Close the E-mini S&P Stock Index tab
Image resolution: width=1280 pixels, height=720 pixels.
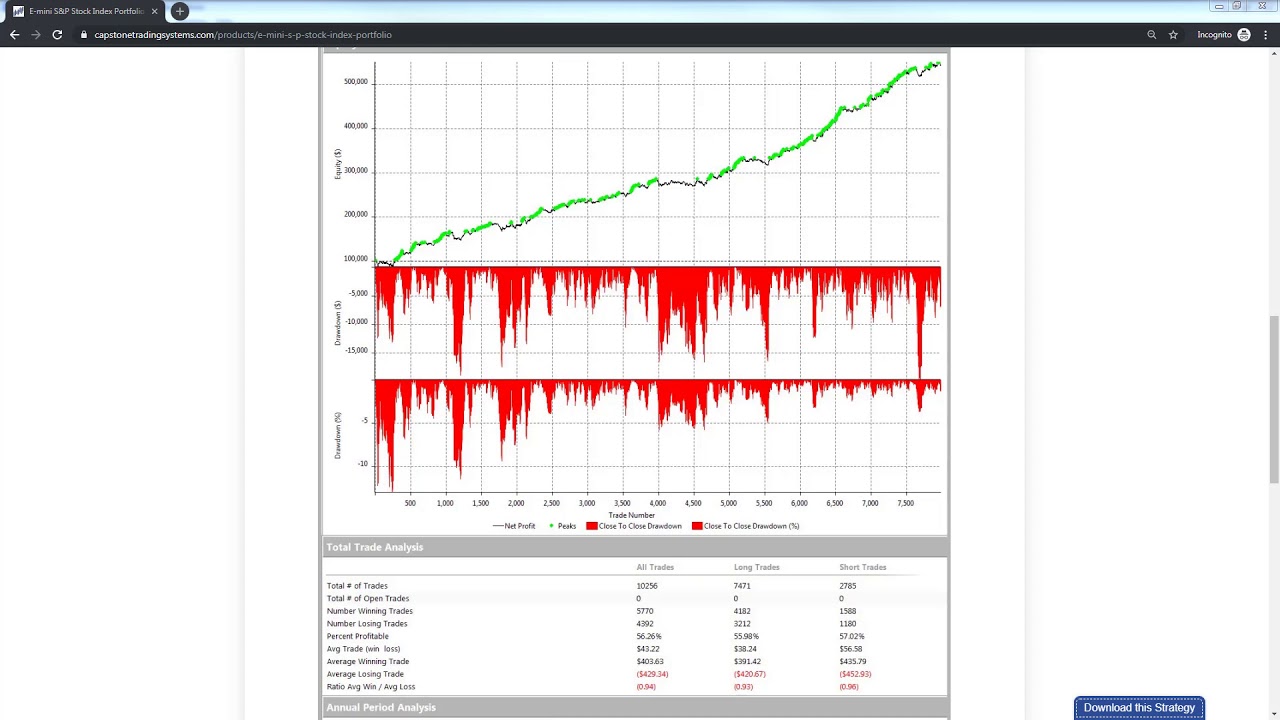[155, 11]
